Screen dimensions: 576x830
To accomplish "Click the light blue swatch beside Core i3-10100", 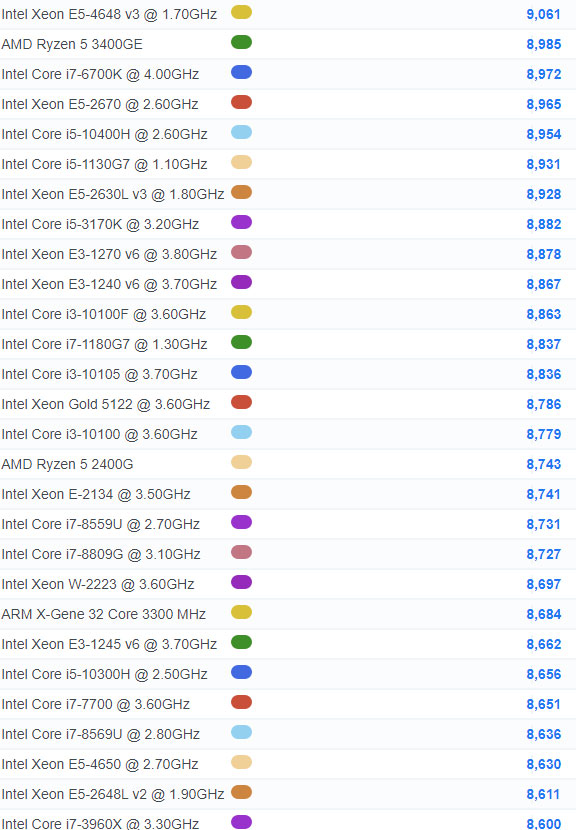I will [241, 432].
